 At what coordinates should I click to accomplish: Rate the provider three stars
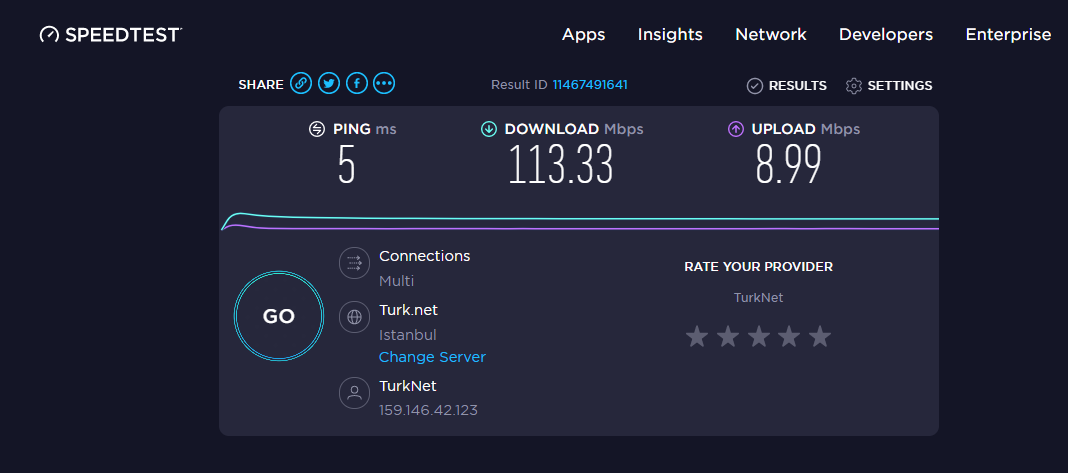tap(759, 336)
